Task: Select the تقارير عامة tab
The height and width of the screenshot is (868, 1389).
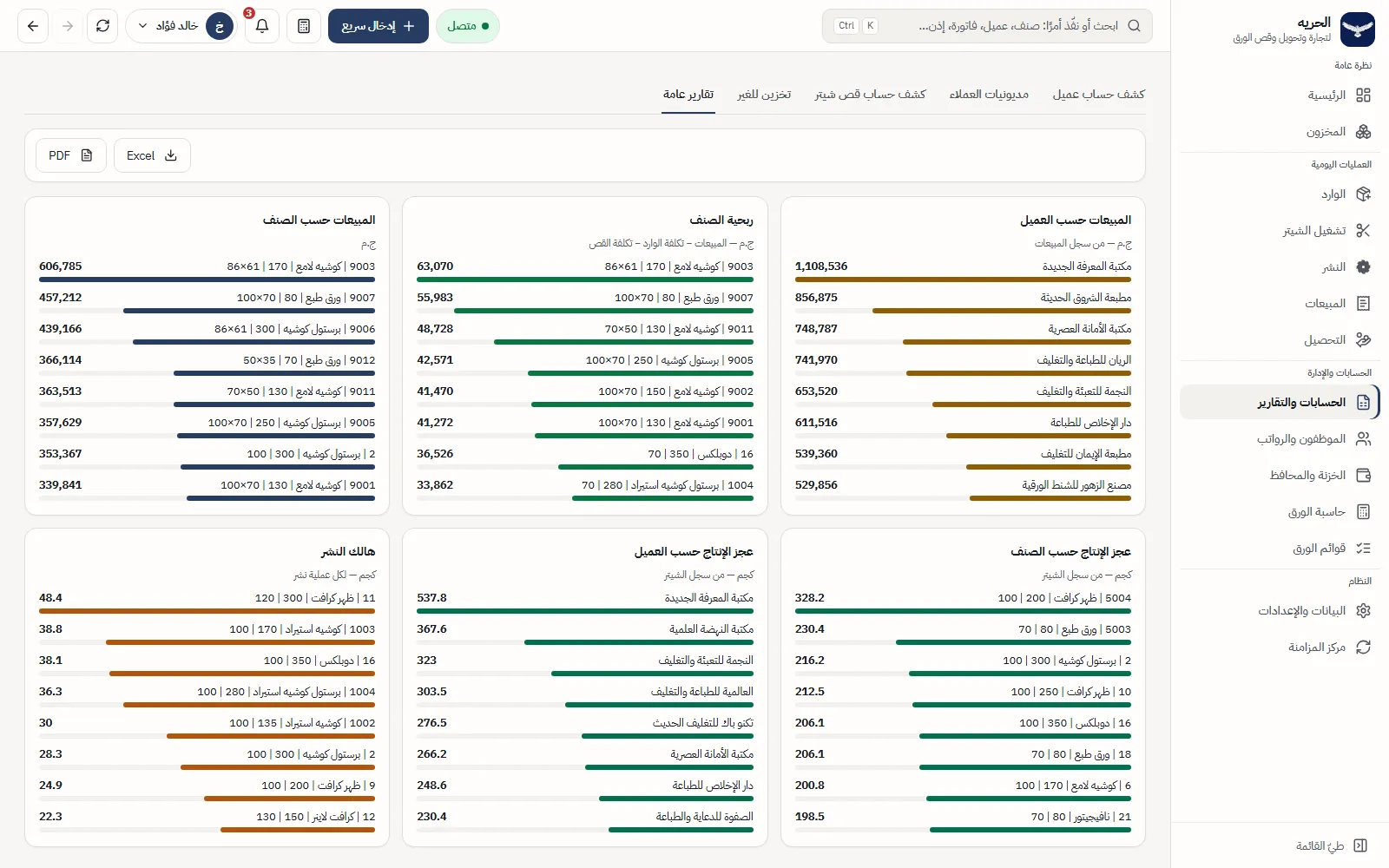Action: 688,94
